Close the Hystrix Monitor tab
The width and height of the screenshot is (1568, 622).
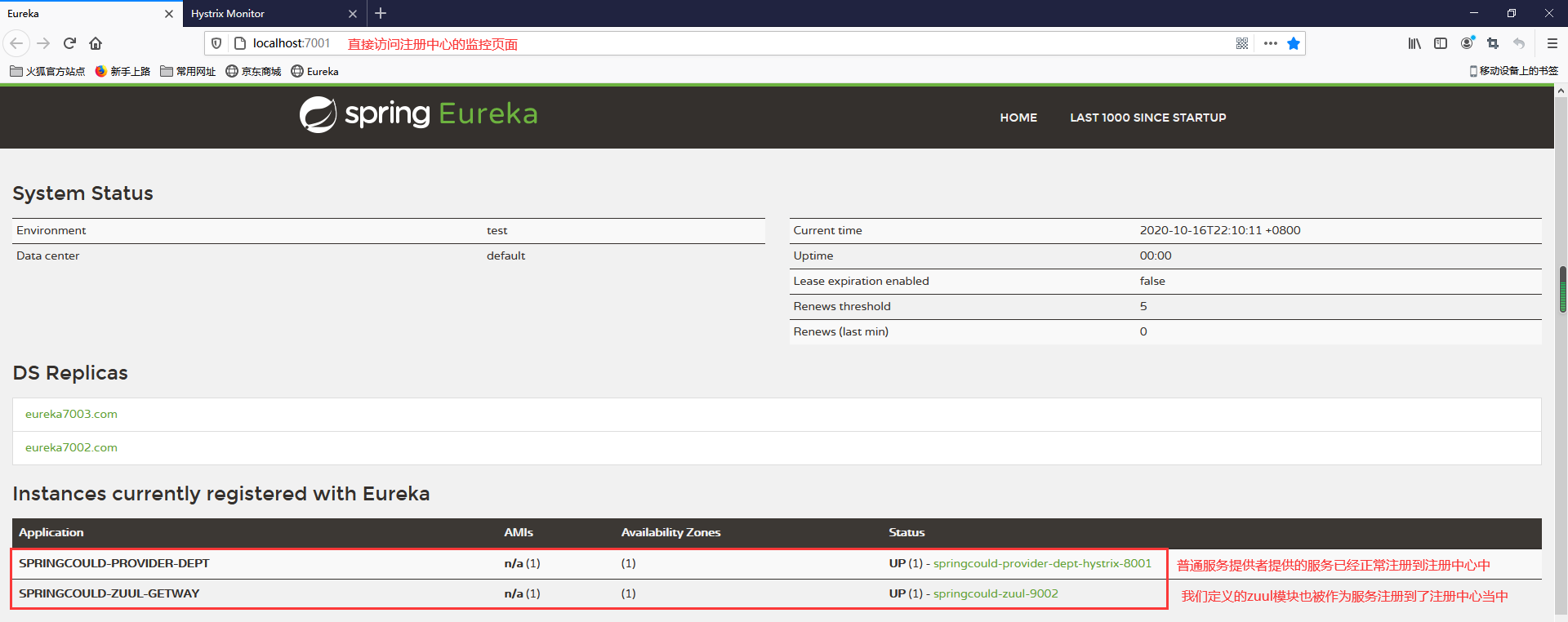pos(353,14)
